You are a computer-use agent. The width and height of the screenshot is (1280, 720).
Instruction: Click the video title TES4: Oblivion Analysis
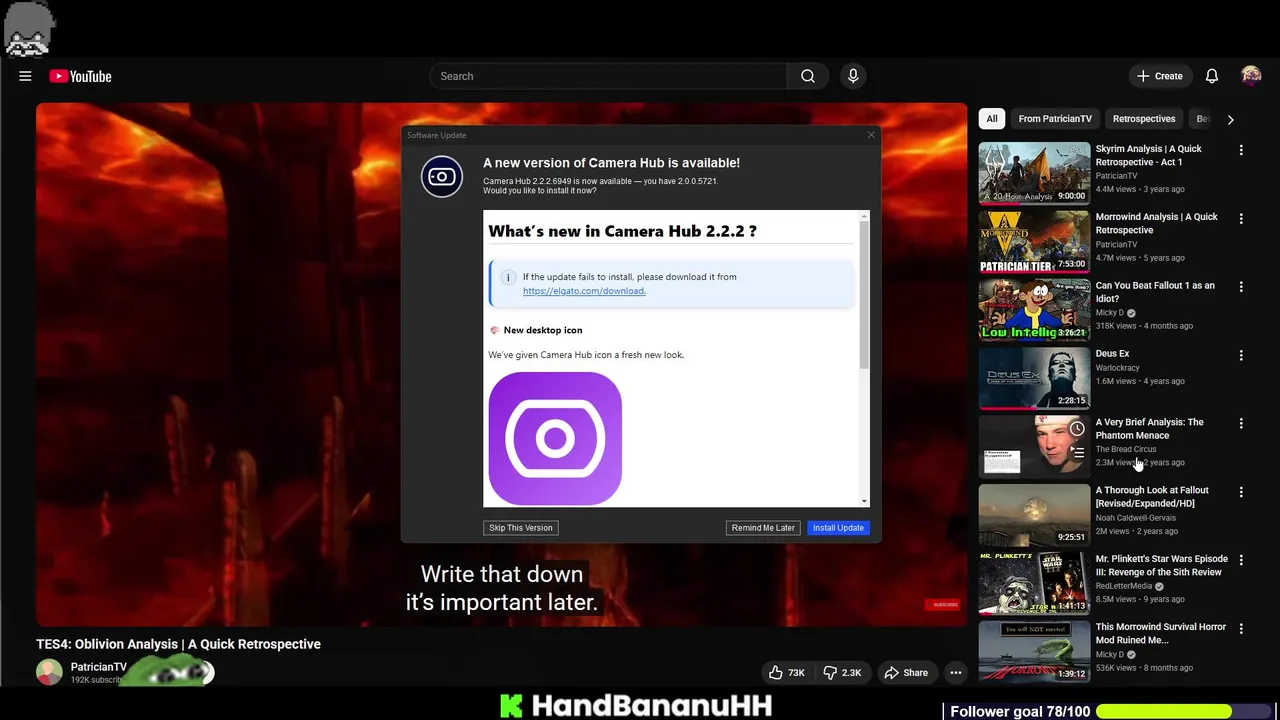coord(178,645)
